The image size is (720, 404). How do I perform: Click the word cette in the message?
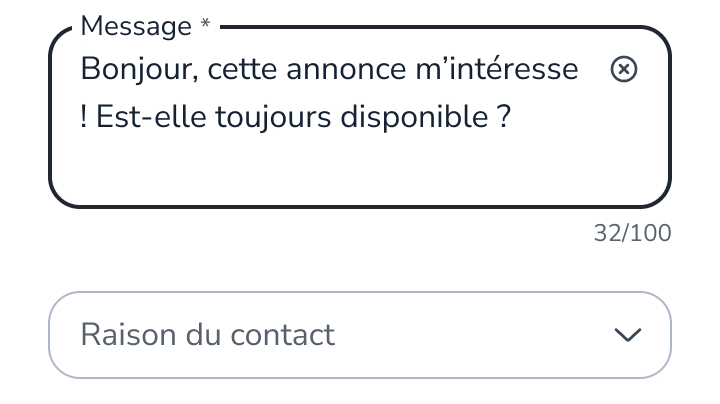click(238, 70)
